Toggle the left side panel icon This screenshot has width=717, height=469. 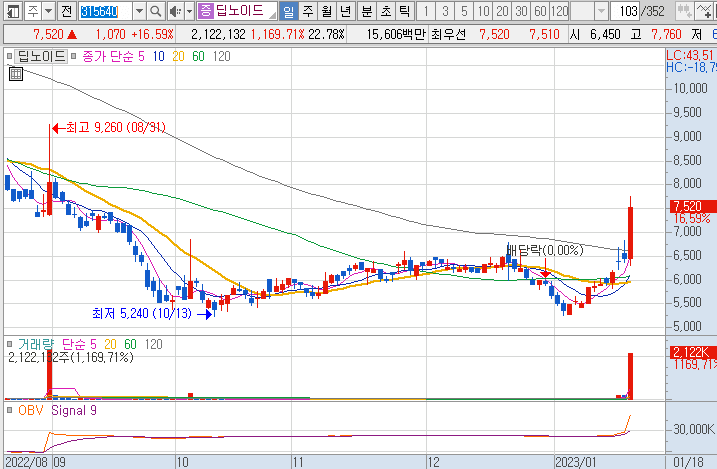(x=14, y=11)
